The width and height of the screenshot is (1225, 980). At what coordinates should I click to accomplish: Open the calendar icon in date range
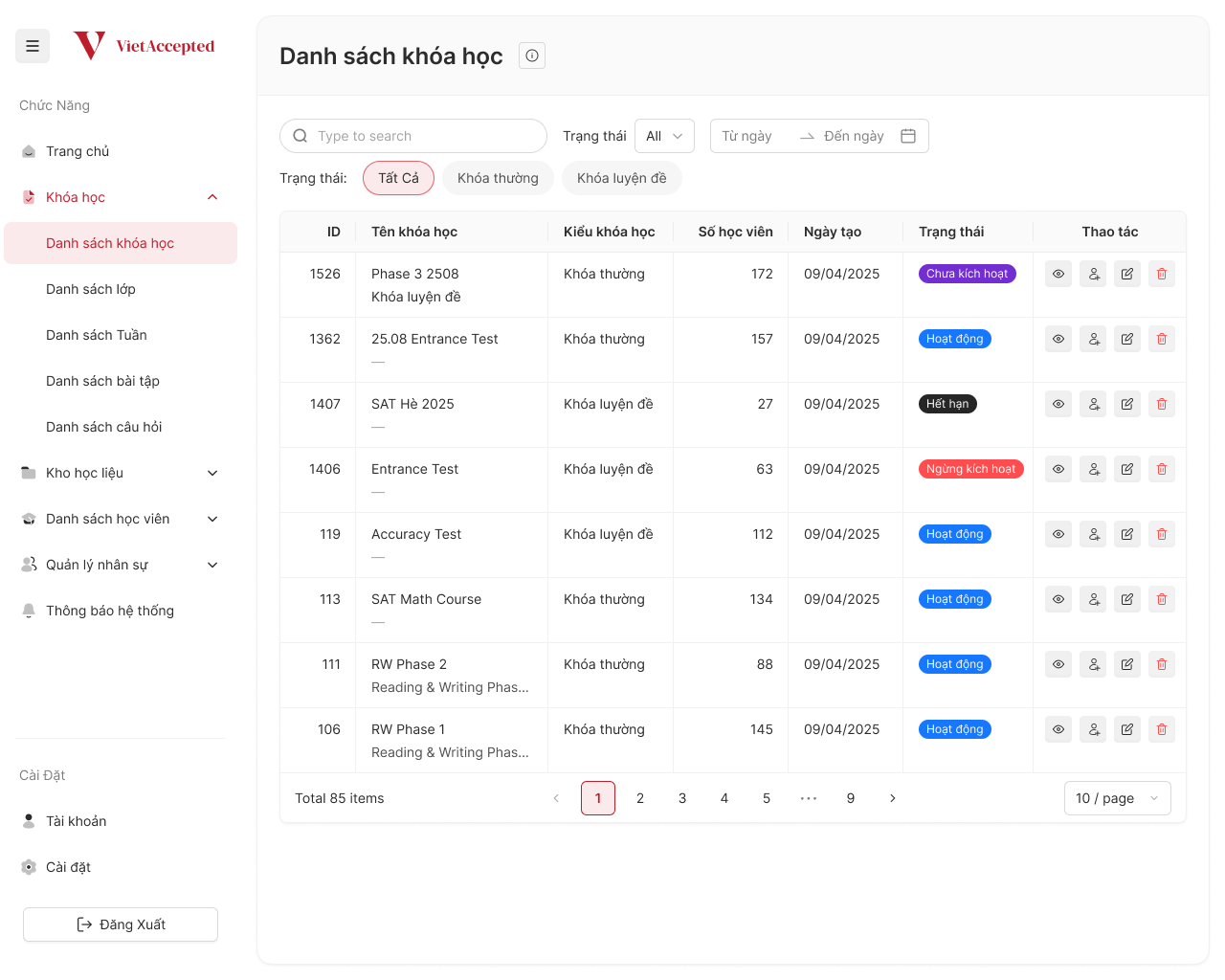tap(908, 136)
